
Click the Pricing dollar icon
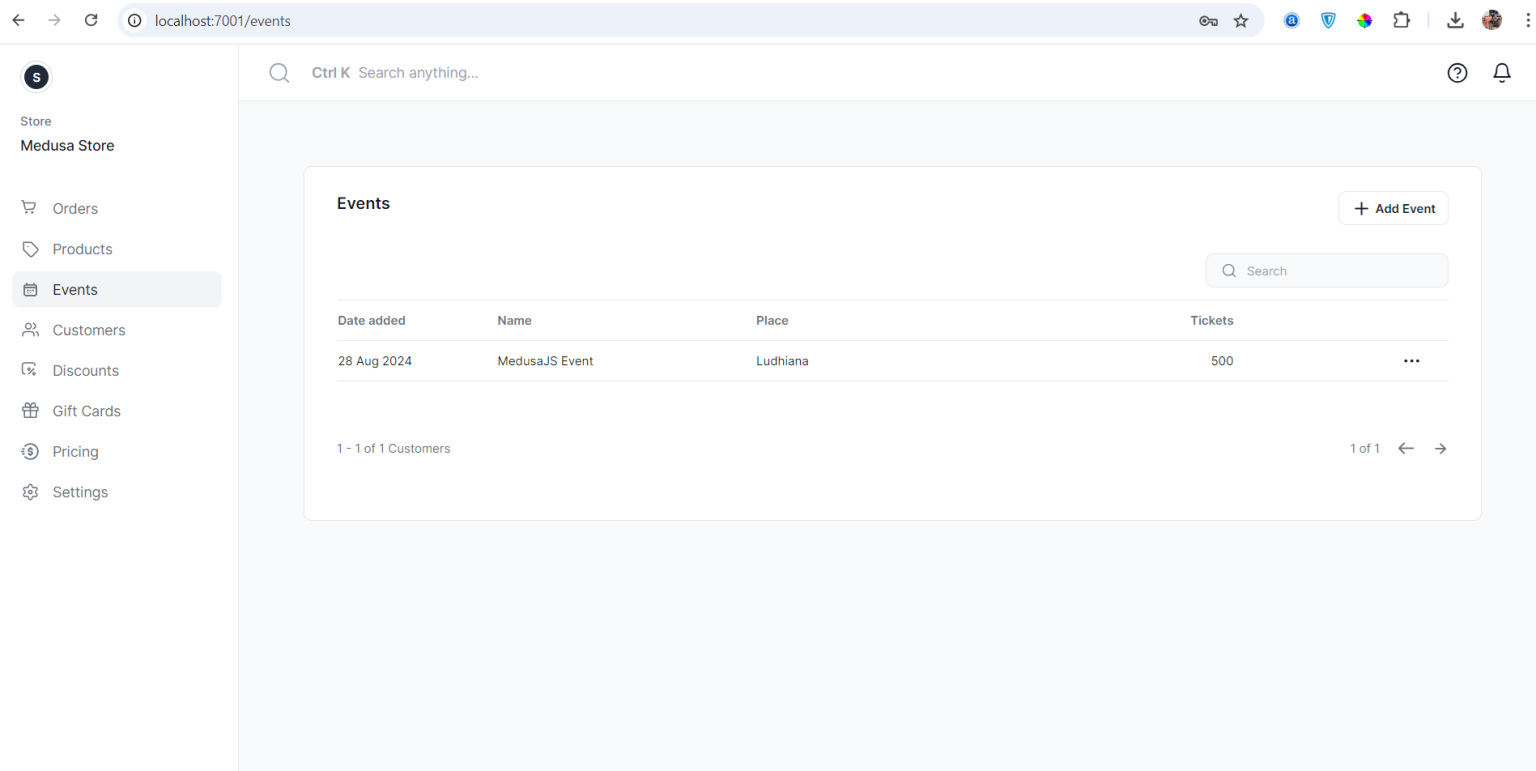click(x=30, y=451)
